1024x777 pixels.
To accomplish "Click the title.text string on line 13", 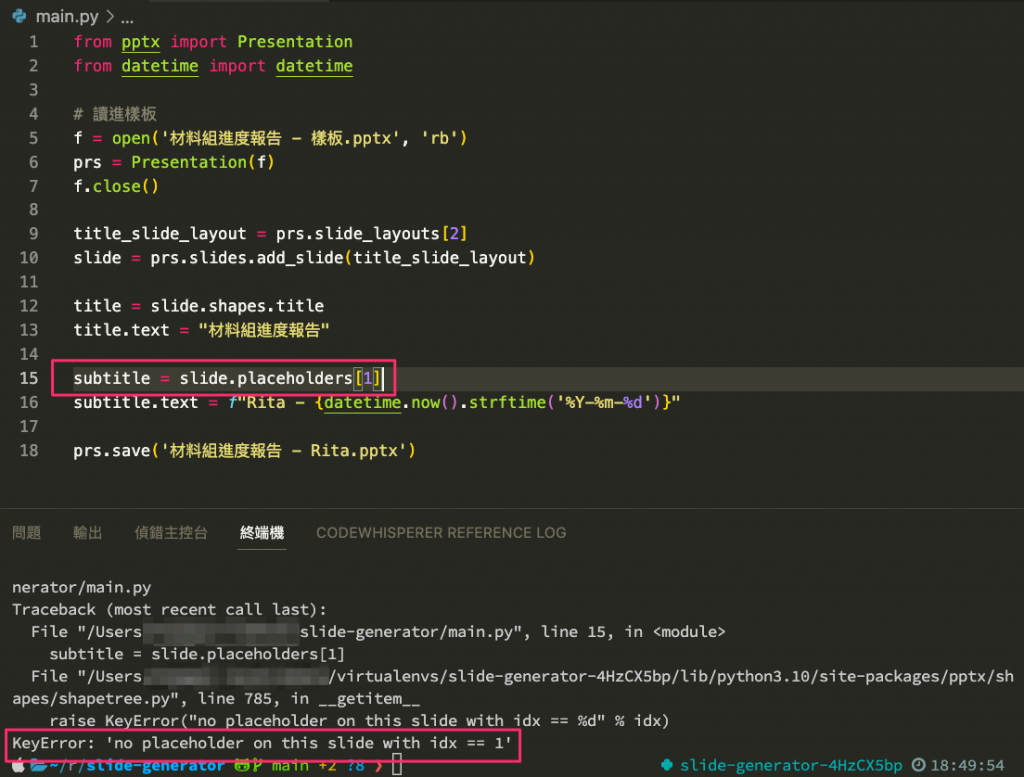I will coord(264,330).
